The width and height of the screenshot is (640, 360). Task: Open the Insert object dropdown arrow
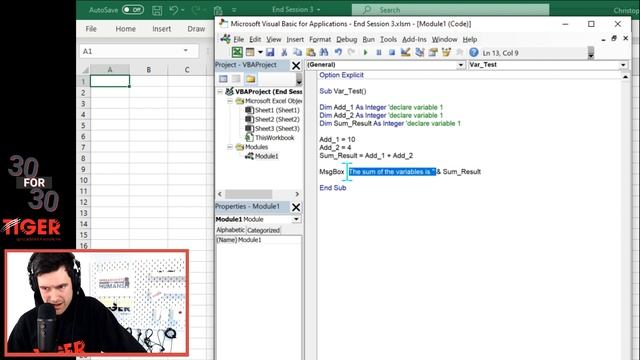260,52
